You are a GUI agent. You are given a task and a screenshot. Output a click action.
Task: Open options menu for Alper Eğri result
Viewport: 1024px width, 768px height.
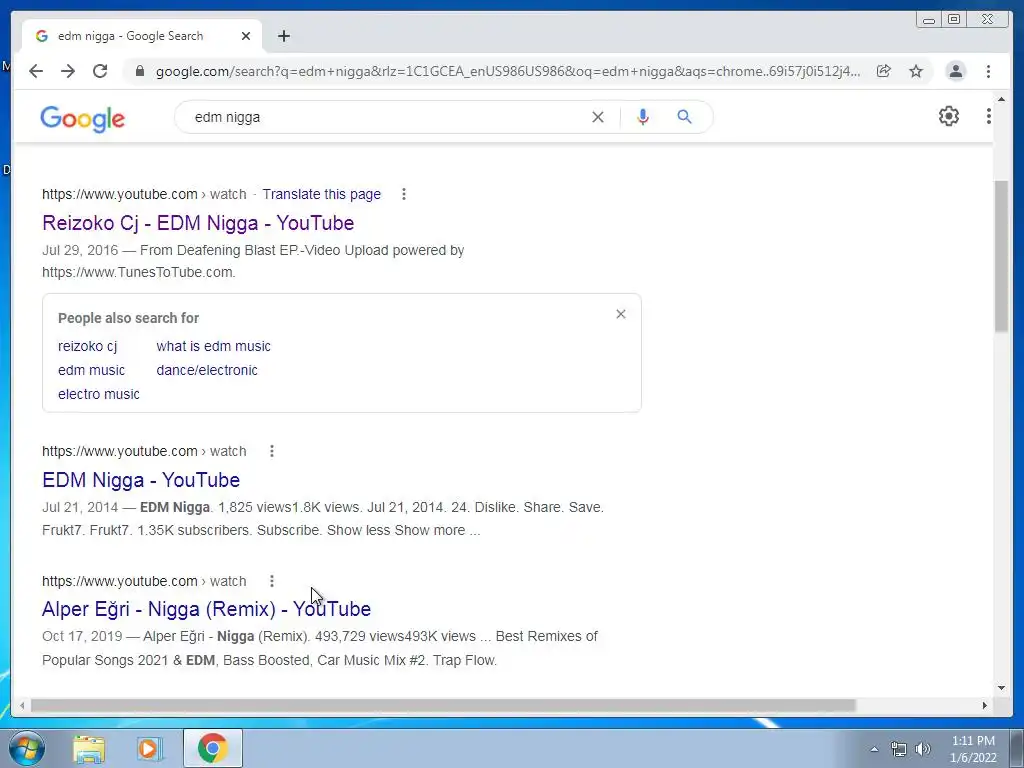(272, 581)
